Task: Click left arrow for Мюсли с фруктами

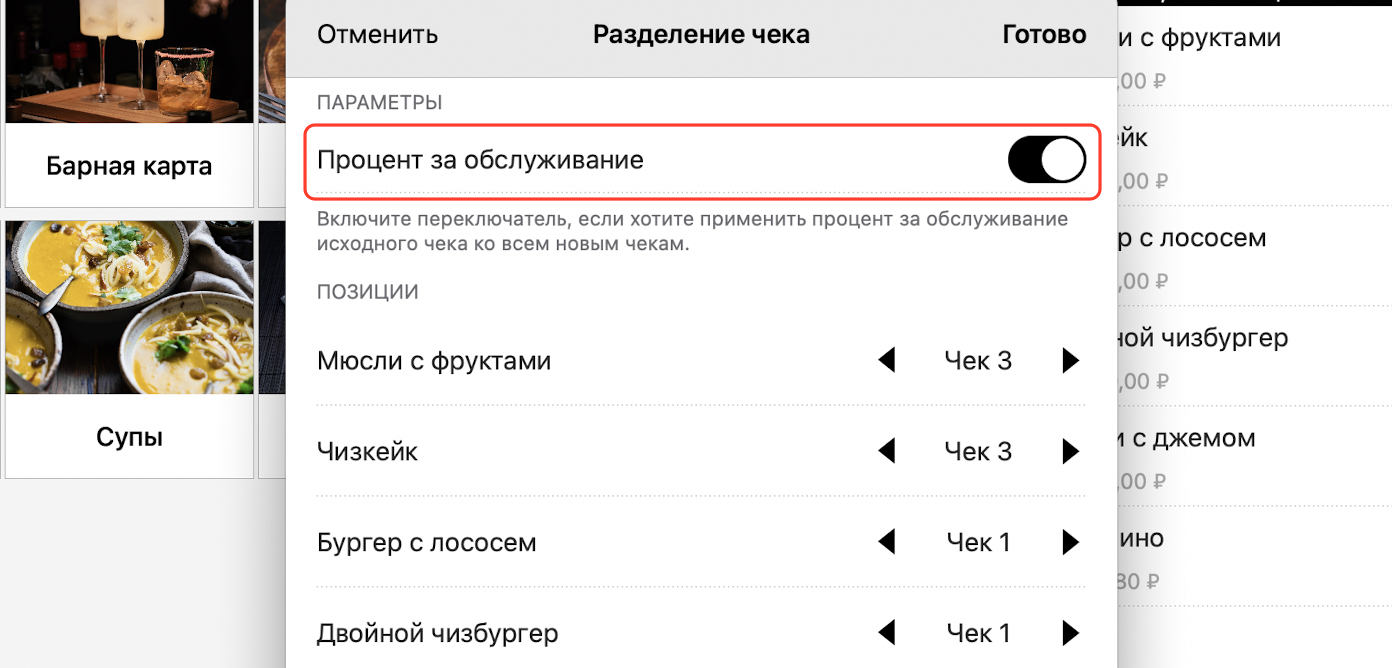Action: [x=886, y=361]
